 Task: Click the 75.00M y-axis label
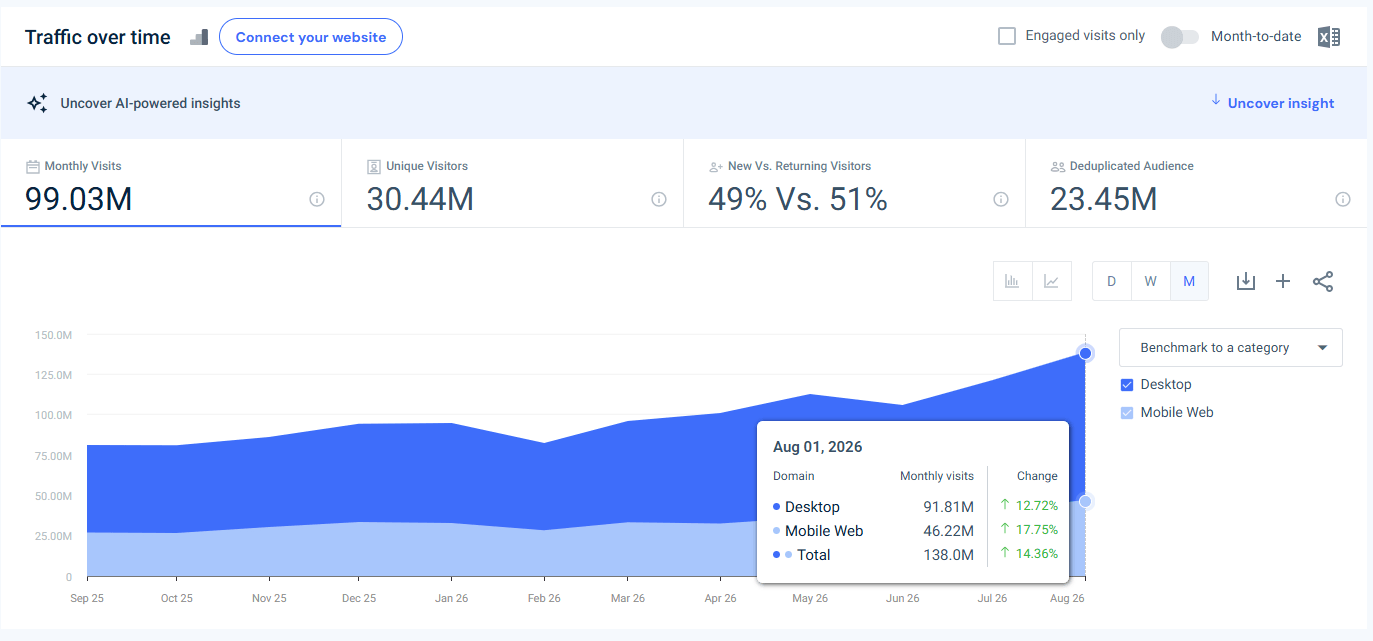tap(53, 456)
